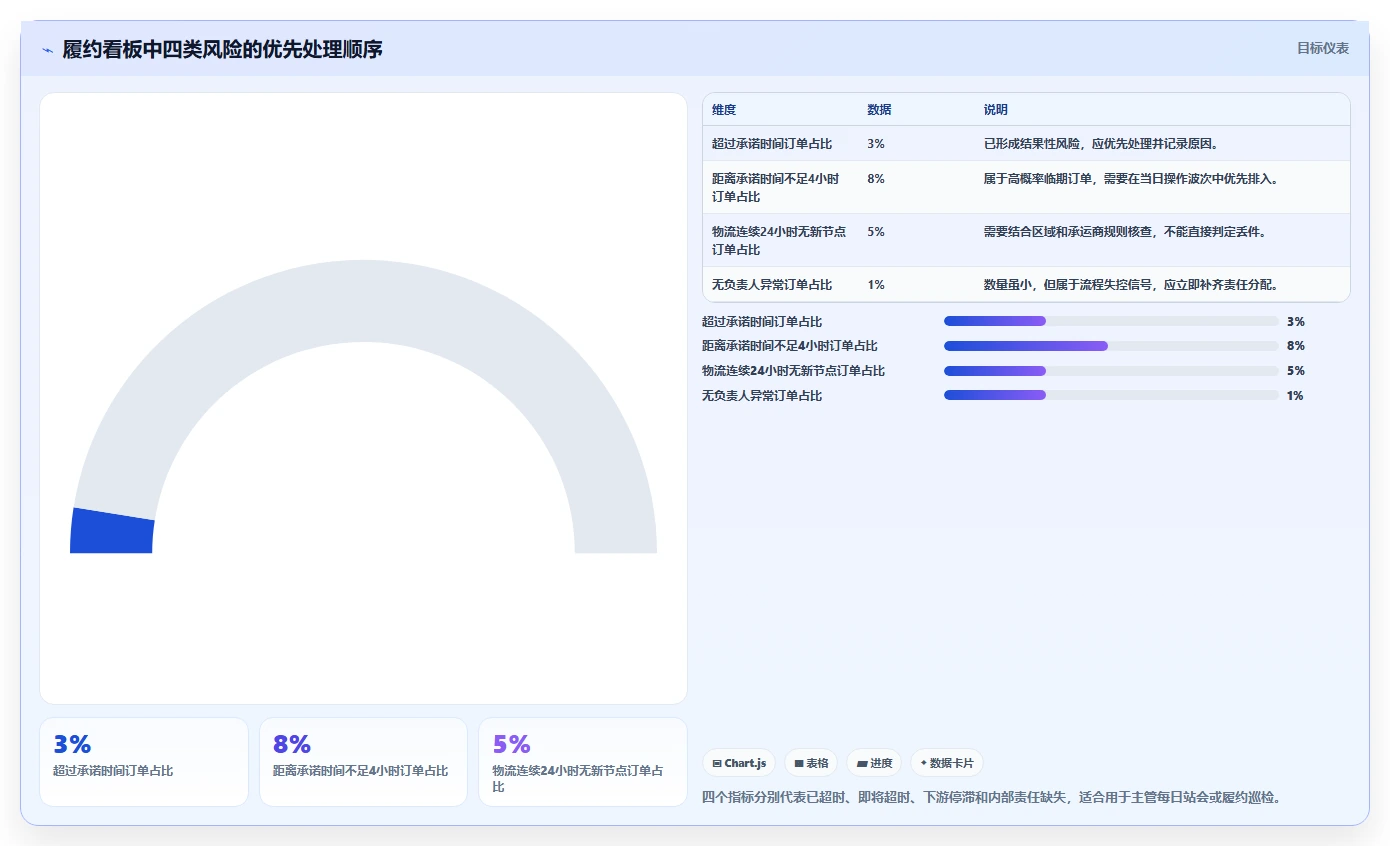Click the Chart.js tag chip
The width and height of the screenshot is (1390, 846).
[x=739, y=763]
